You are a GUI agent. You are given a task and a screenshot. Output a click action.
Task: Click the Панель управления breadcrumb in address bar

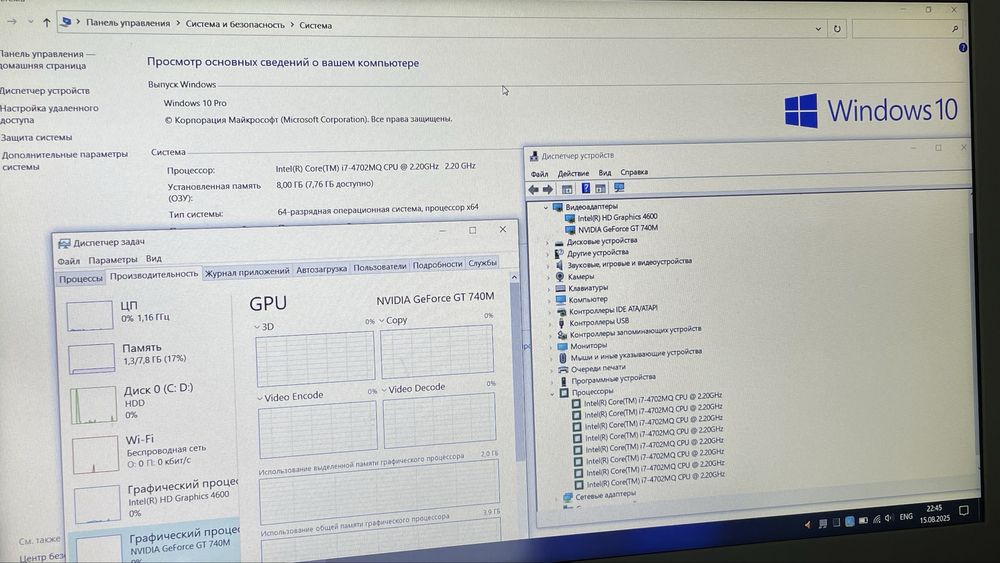tap(128, 23)
